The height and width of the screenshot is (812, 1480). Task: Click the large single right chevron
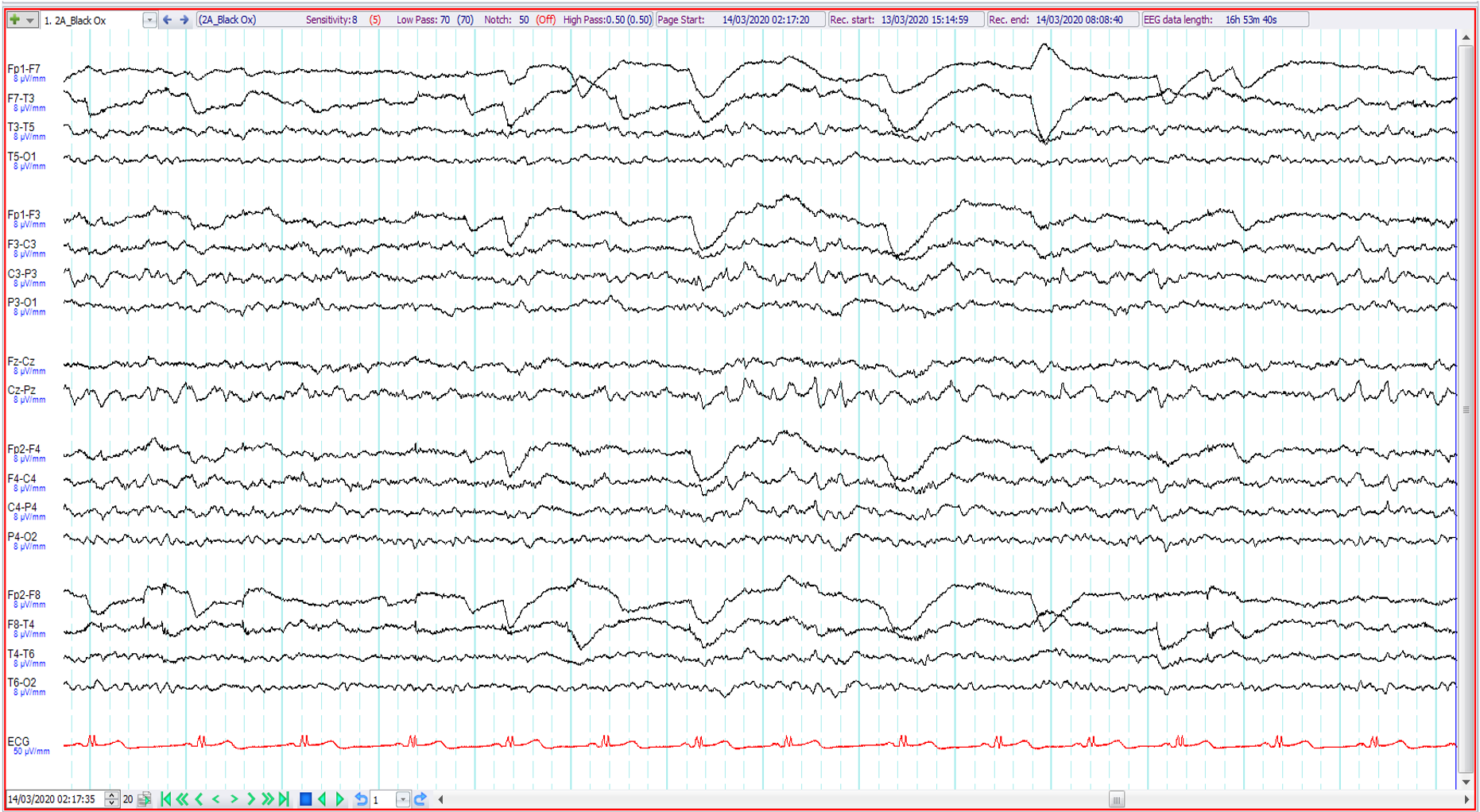pos(250,799)
